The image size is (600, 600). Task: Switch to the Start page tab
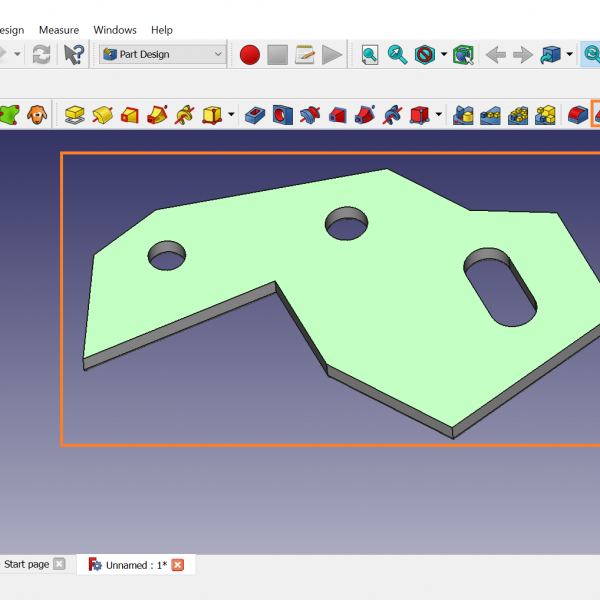pos(26,565)
